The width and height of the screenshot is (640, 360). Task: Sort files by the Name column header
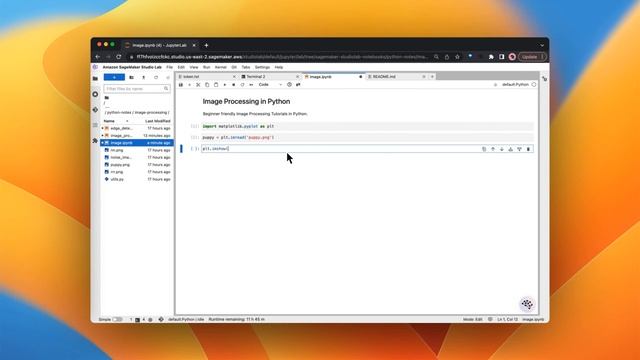(116, 121)
